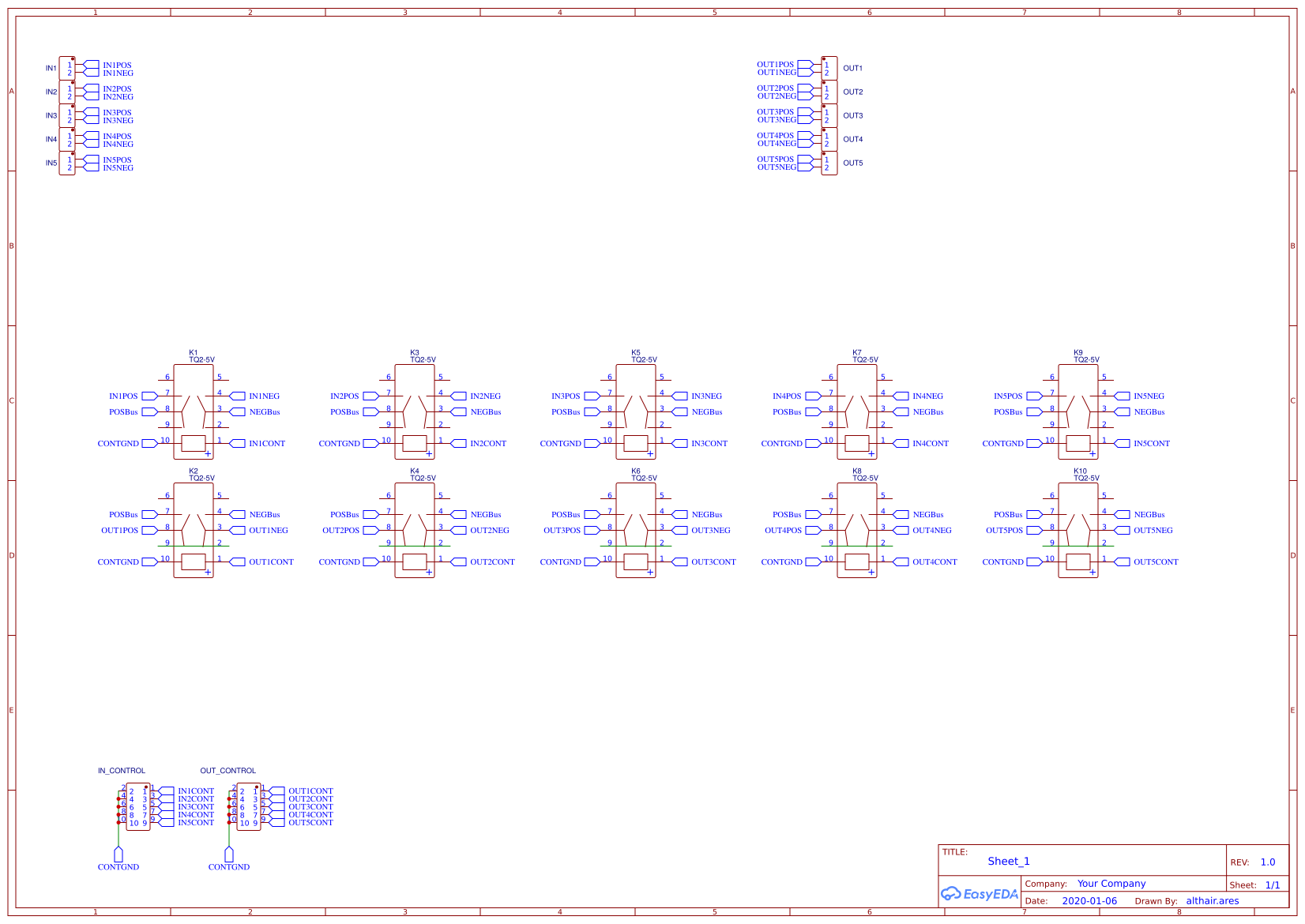Select the IN5NEG net label beside K9
The height and width of the screenshot is (924, 1305).
coord(1149,396)
